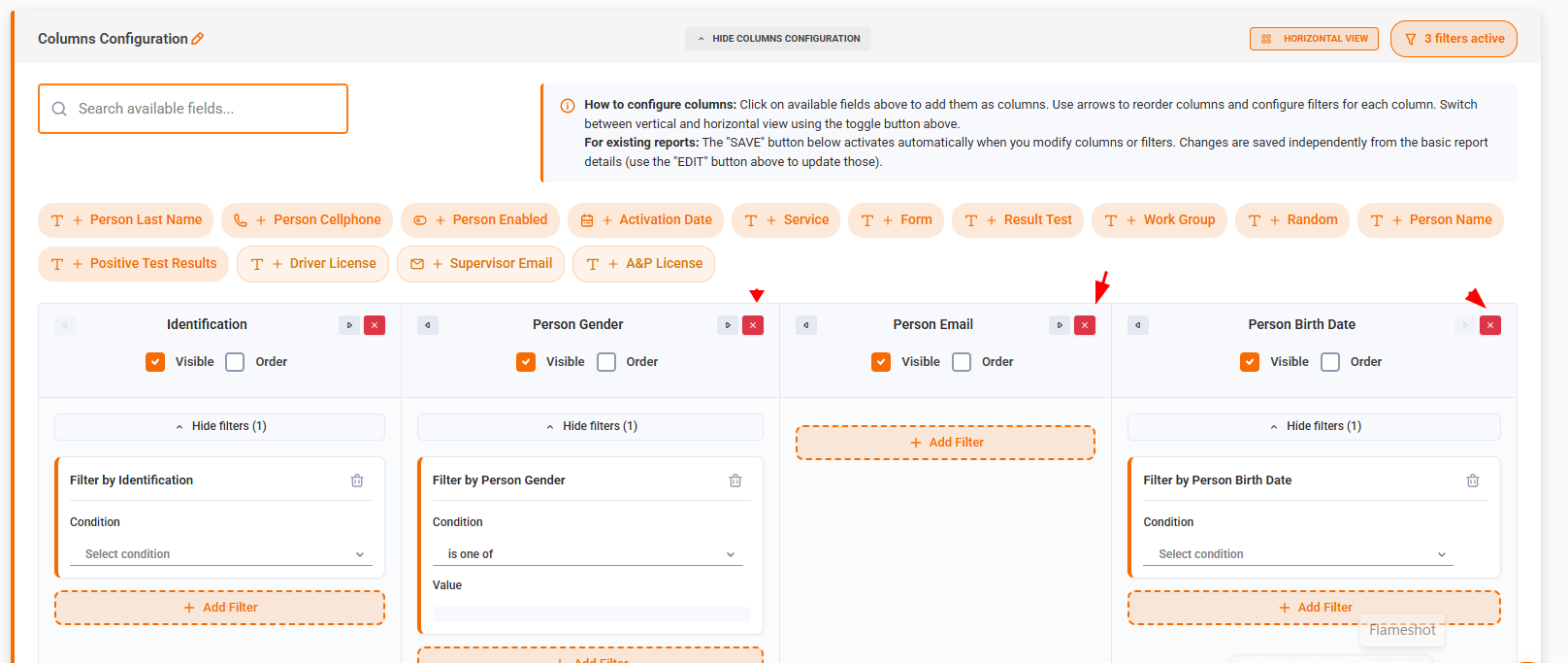Remove the Person Gender column
Screen dimensions: 1568x663
753,325
